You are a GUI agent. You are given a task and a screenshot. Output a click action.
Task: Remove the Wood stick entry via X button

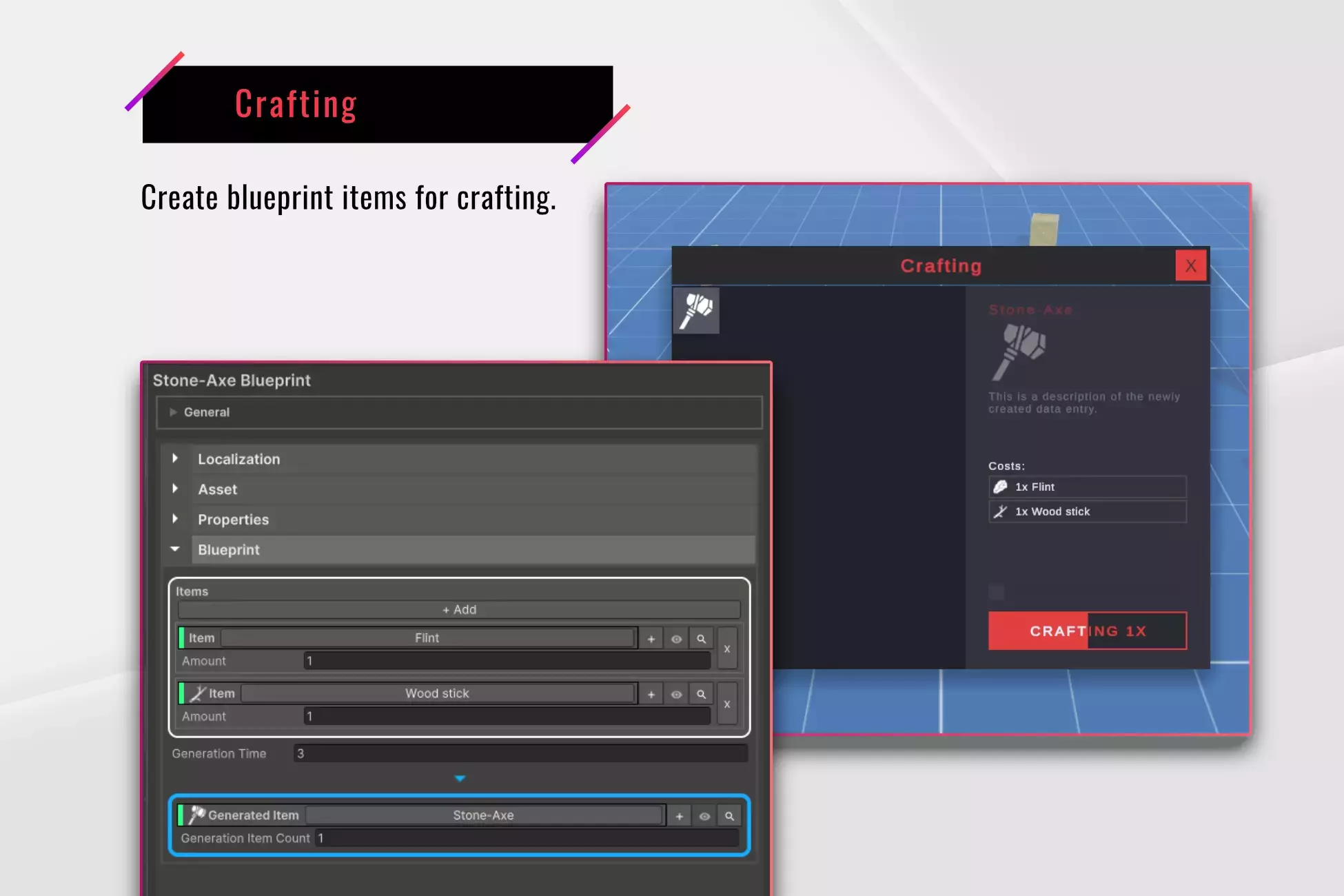point(727,704)
